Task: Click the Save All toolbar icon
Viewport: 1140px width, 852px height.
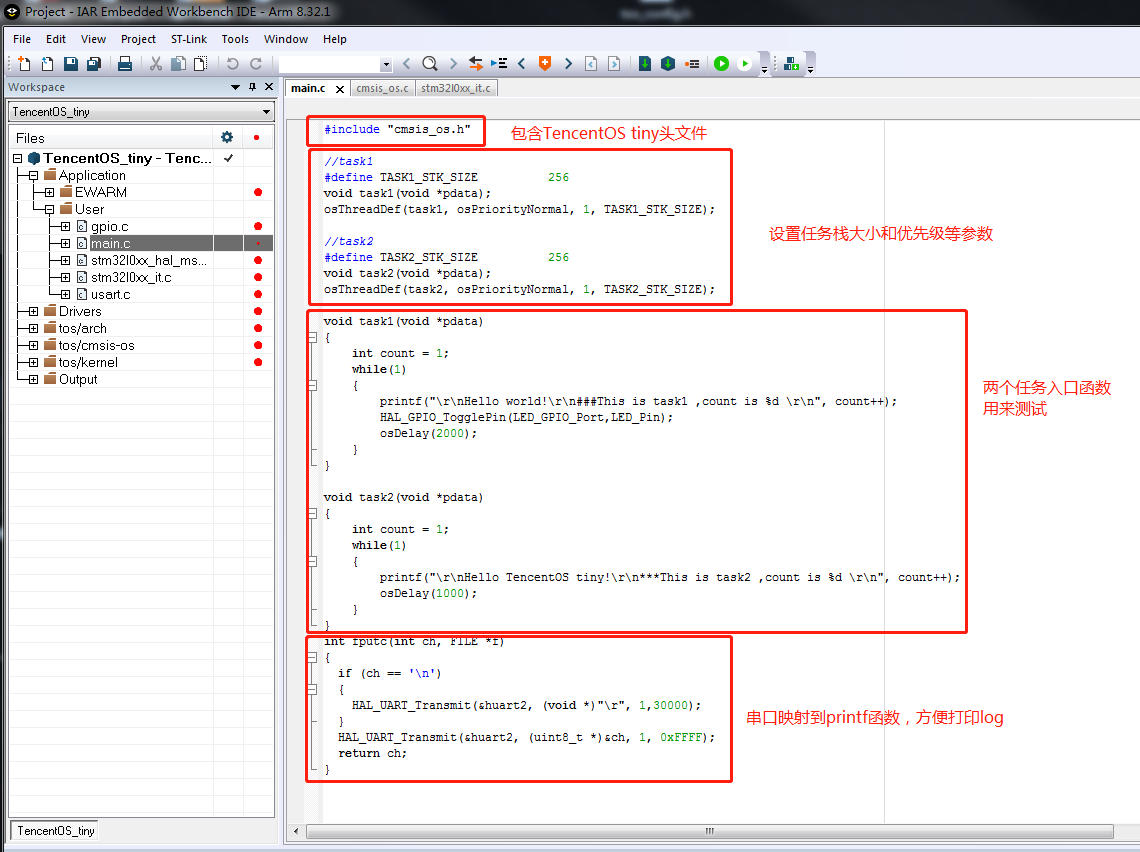Action: (94, 64)
